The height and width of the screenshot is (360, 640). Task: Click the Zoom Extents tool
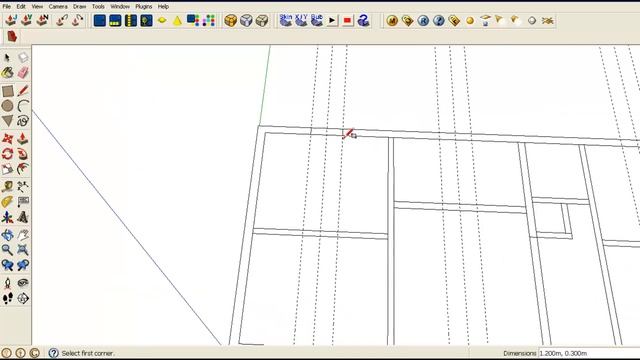pyautogui.click(x=23, y=250)
